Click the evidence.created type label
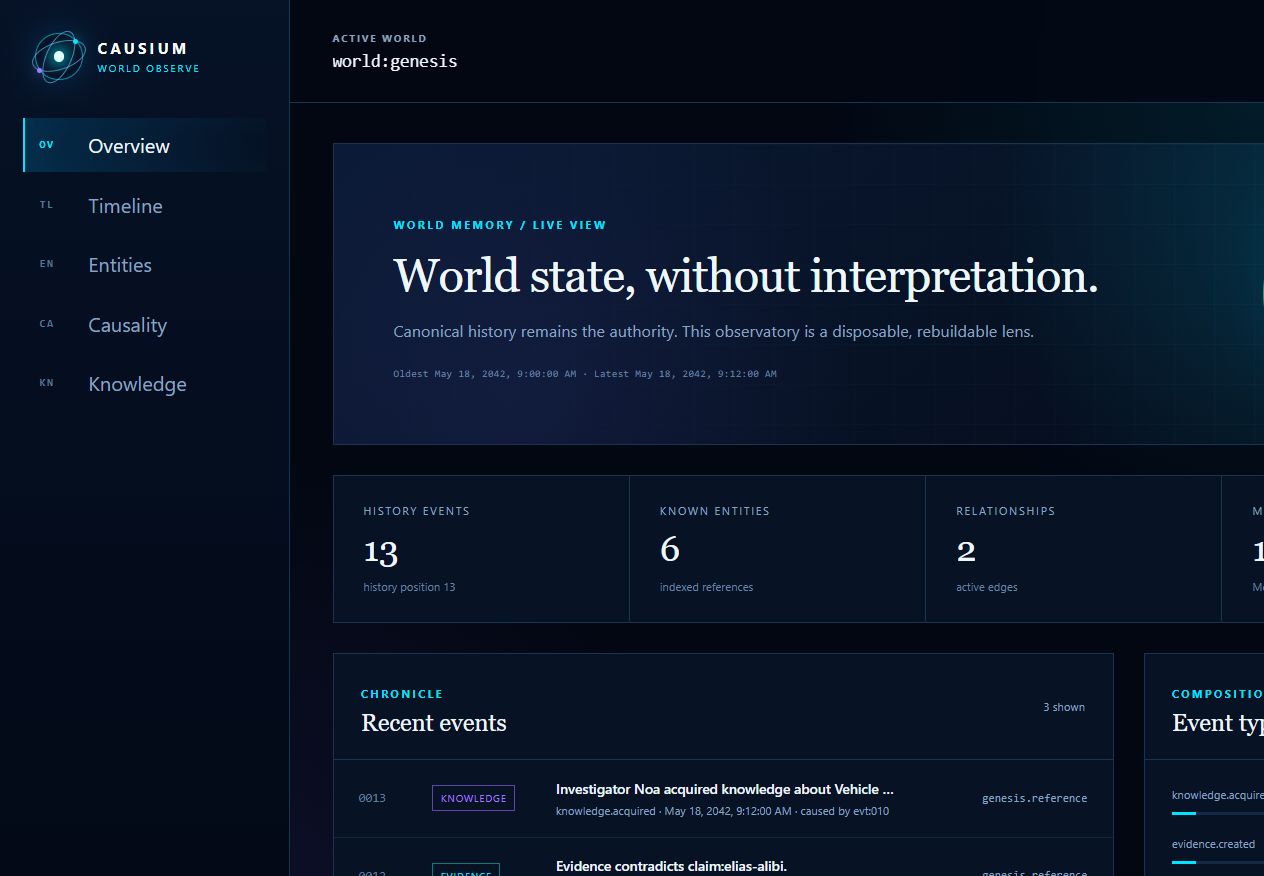The height and width of the screenshot is (876, 1264). tap(1213, 844)
